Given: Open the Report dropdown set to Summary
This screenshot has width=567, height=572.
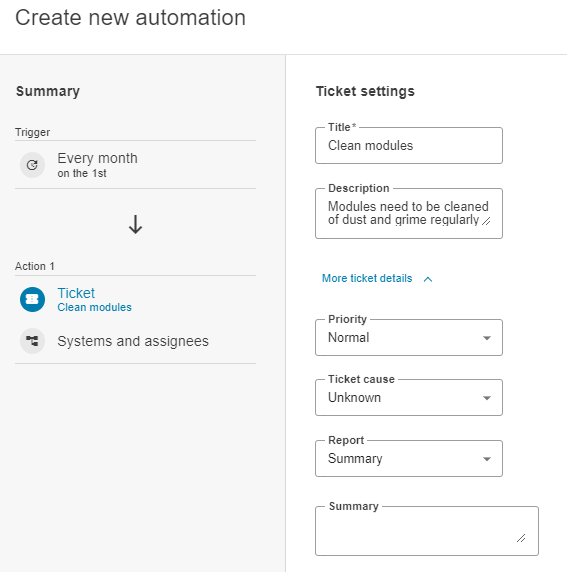Looking at the screenshot, I should [409, 459].
